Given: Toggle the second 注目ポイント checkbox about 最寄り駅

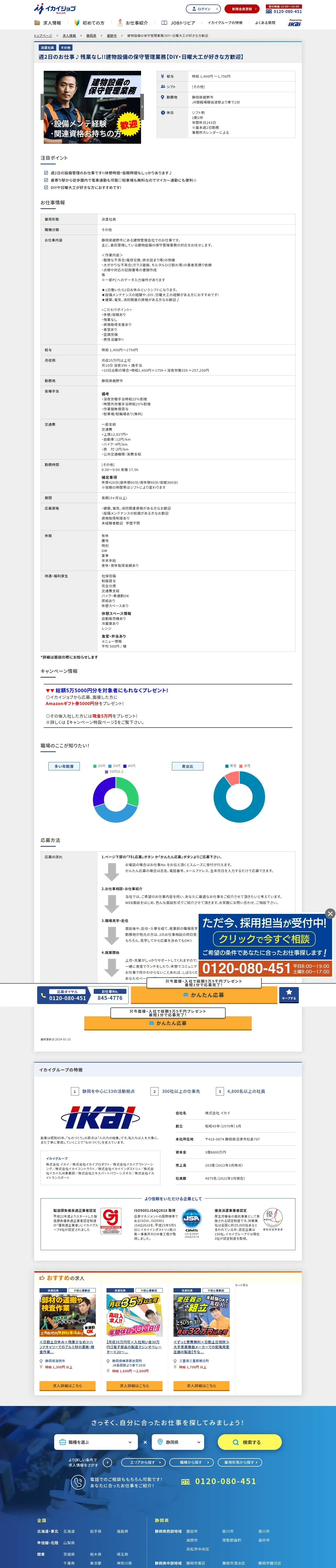Looking at the screenshot, I should click(x=46, y=180).
